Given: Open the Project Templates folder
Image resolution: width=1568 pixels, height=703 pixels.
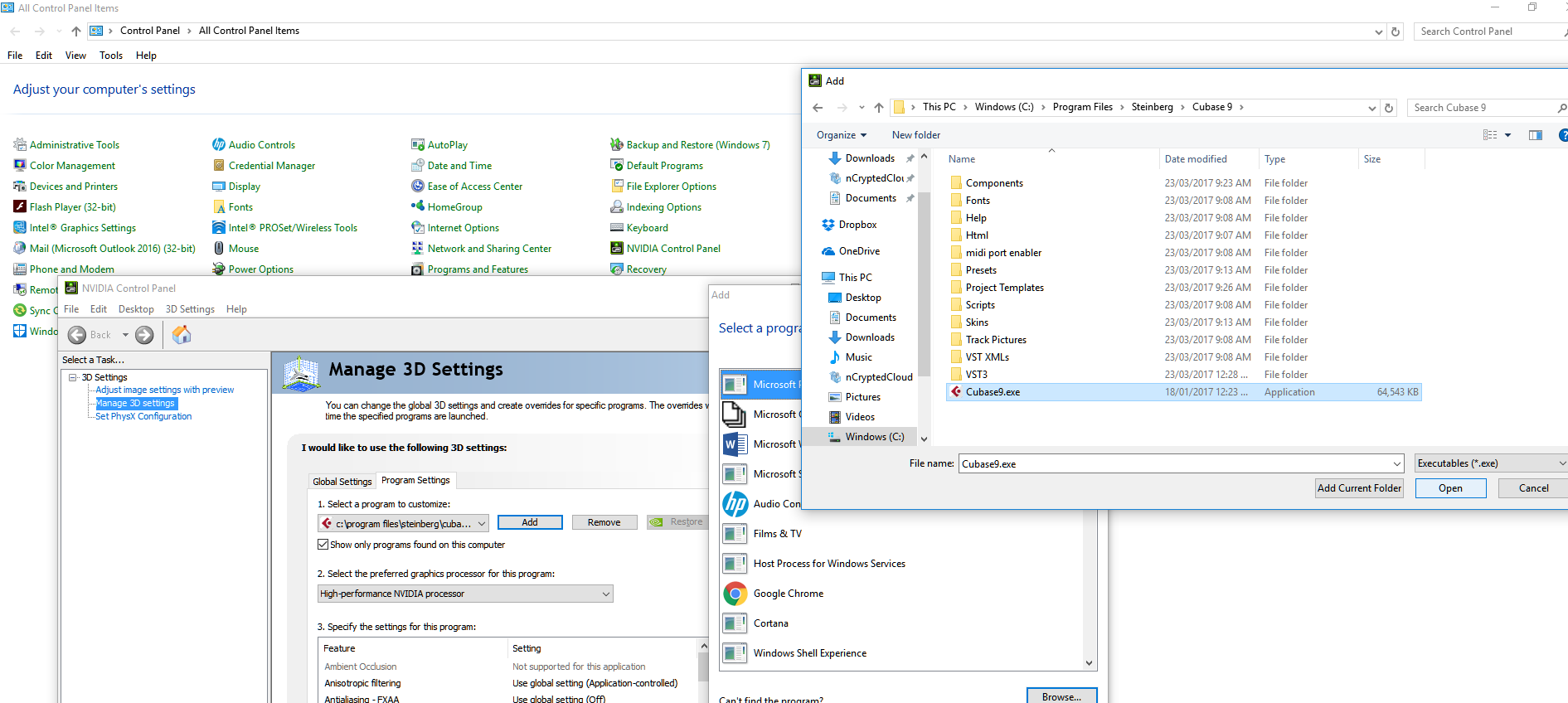Looking at the screenshot, I should (1004, 288).
